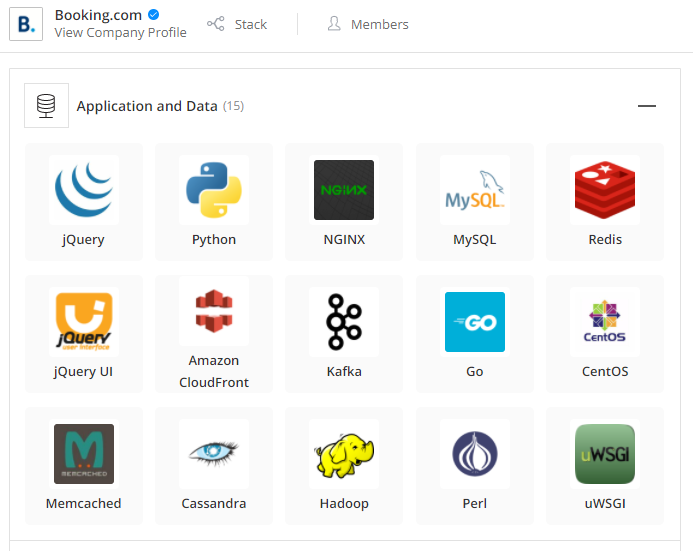Click the Redis text label
Viewport: 693px width, 551px height.
coord(605,239)
